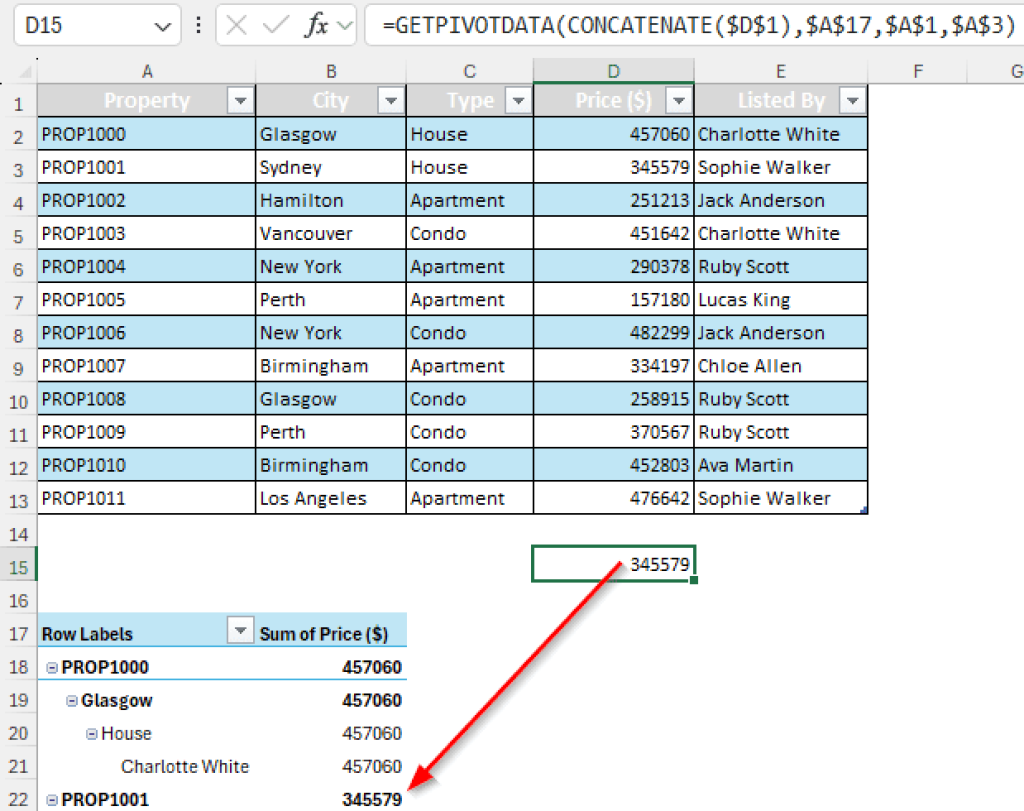Collapse the PROP1000 pivot row
The width and height of the screenshot is (1024, 811).
pos(52,668)
